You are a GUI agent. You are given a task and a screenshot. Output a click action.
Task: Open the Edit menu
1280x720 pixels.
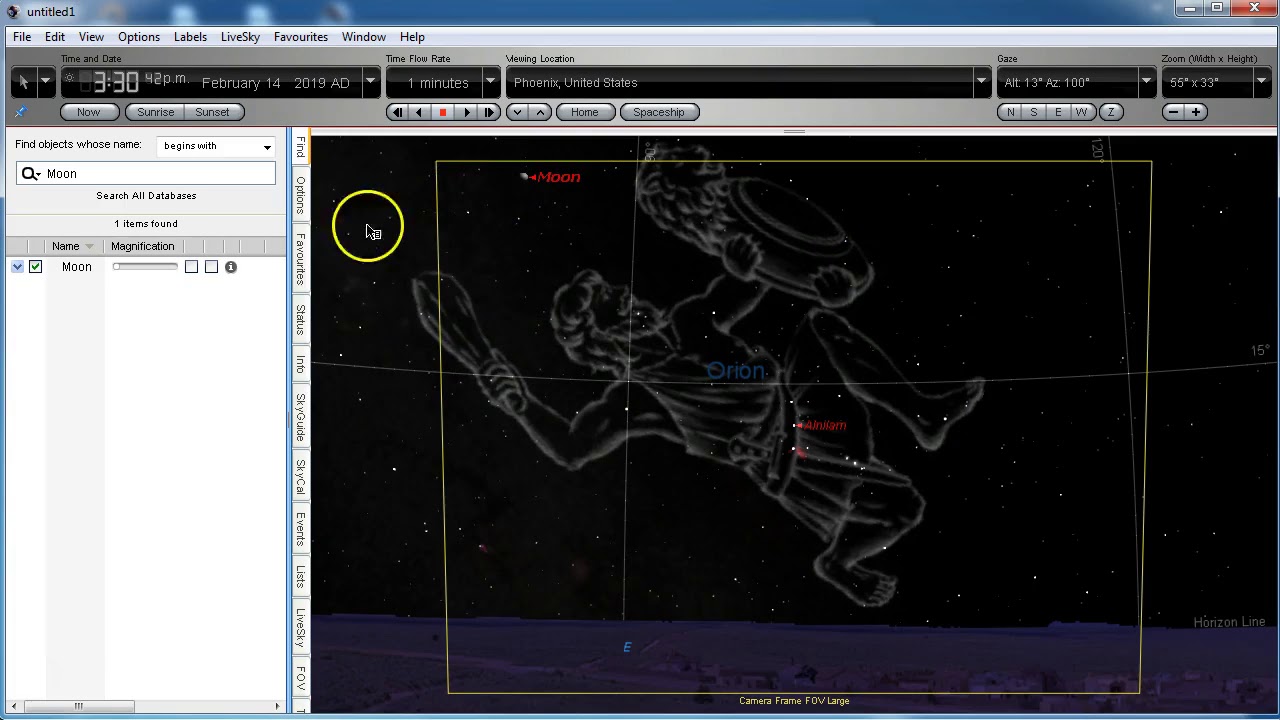(x=55, y=37)
